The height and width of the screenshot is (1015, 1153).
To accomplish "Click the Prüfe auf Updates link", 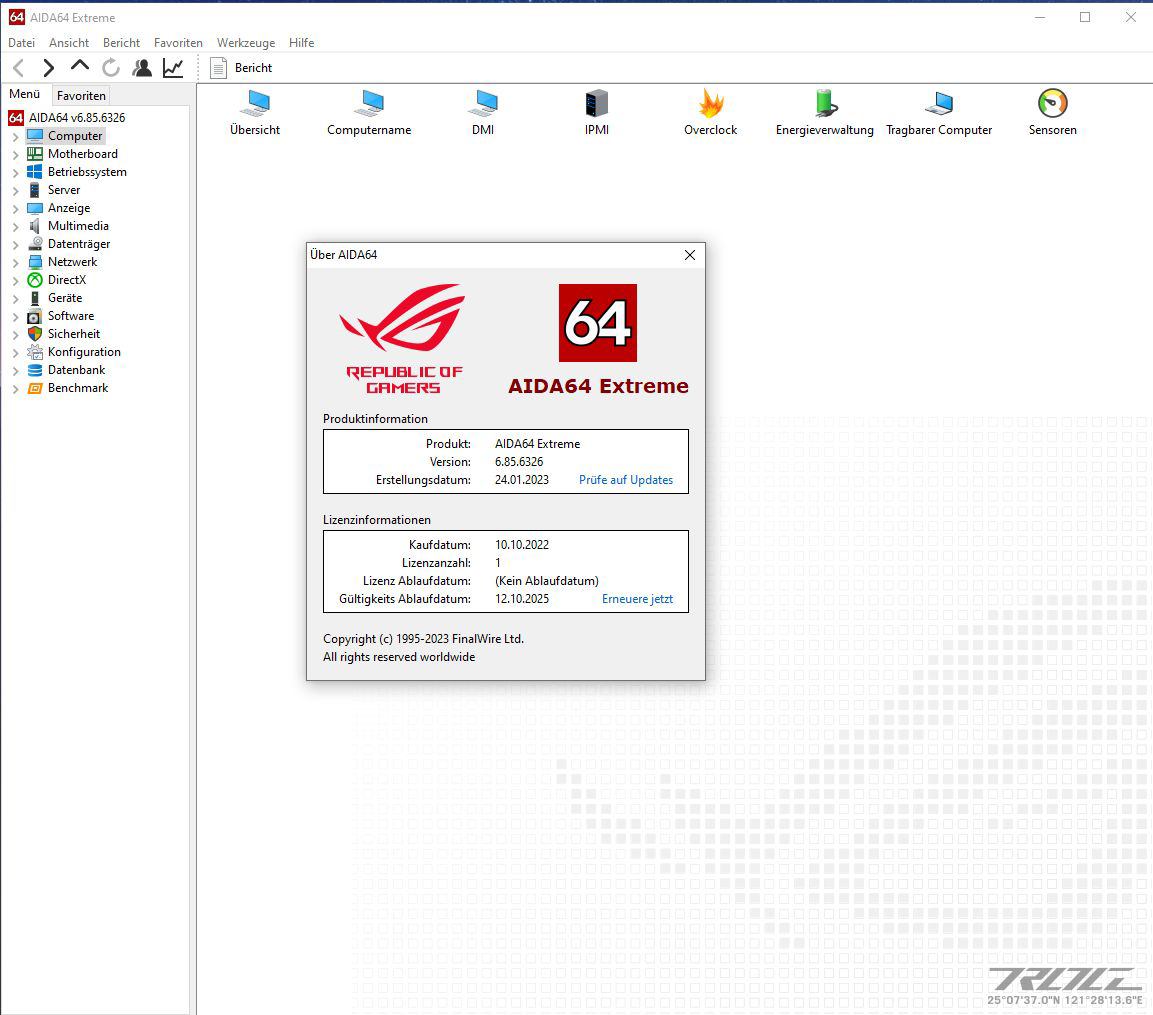I will (626, 480).
